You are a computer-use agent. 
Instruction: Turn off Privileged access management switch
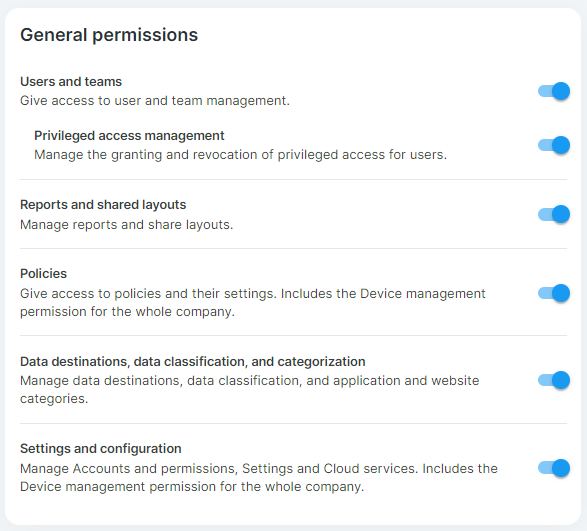554,145
